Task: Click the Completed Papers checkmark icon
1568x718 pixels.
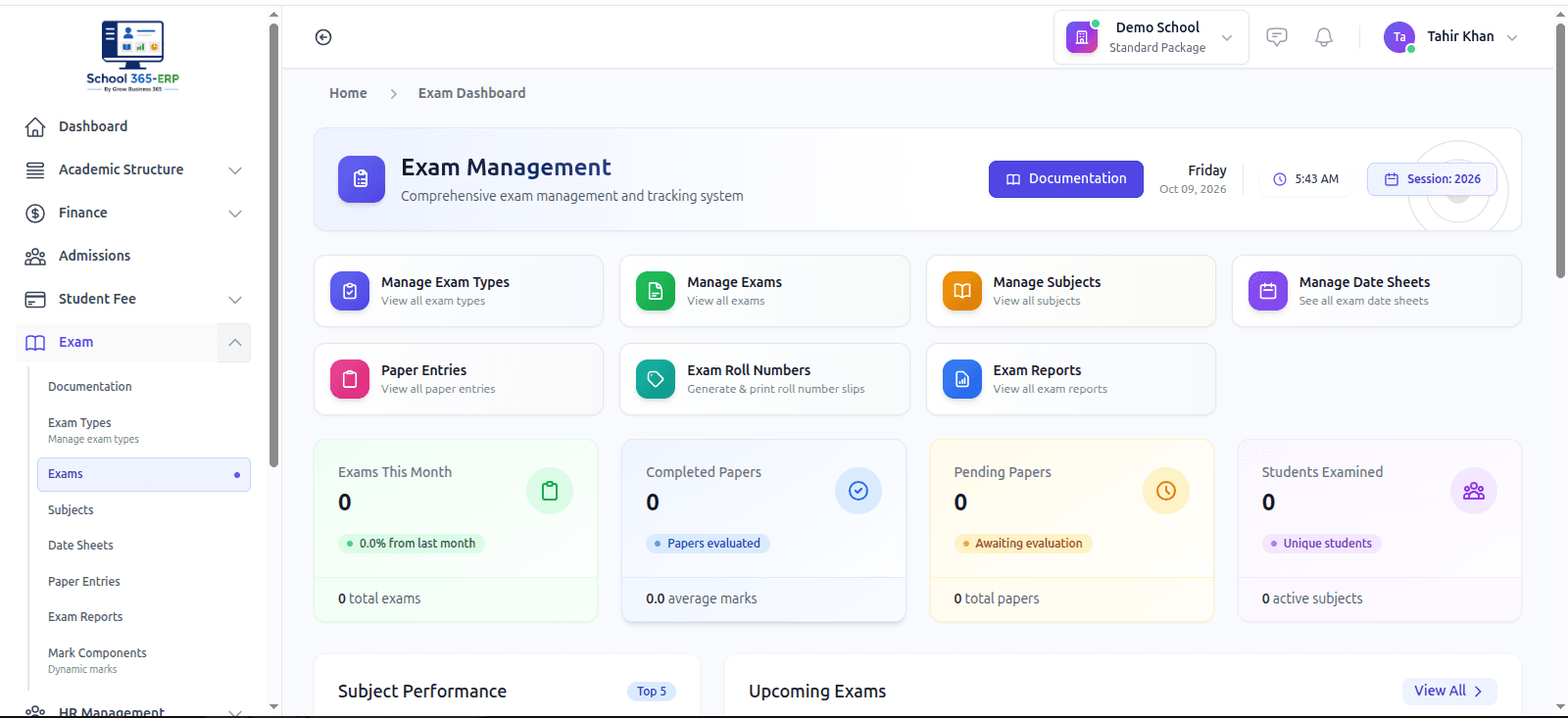Action: (x=858, y=491)
